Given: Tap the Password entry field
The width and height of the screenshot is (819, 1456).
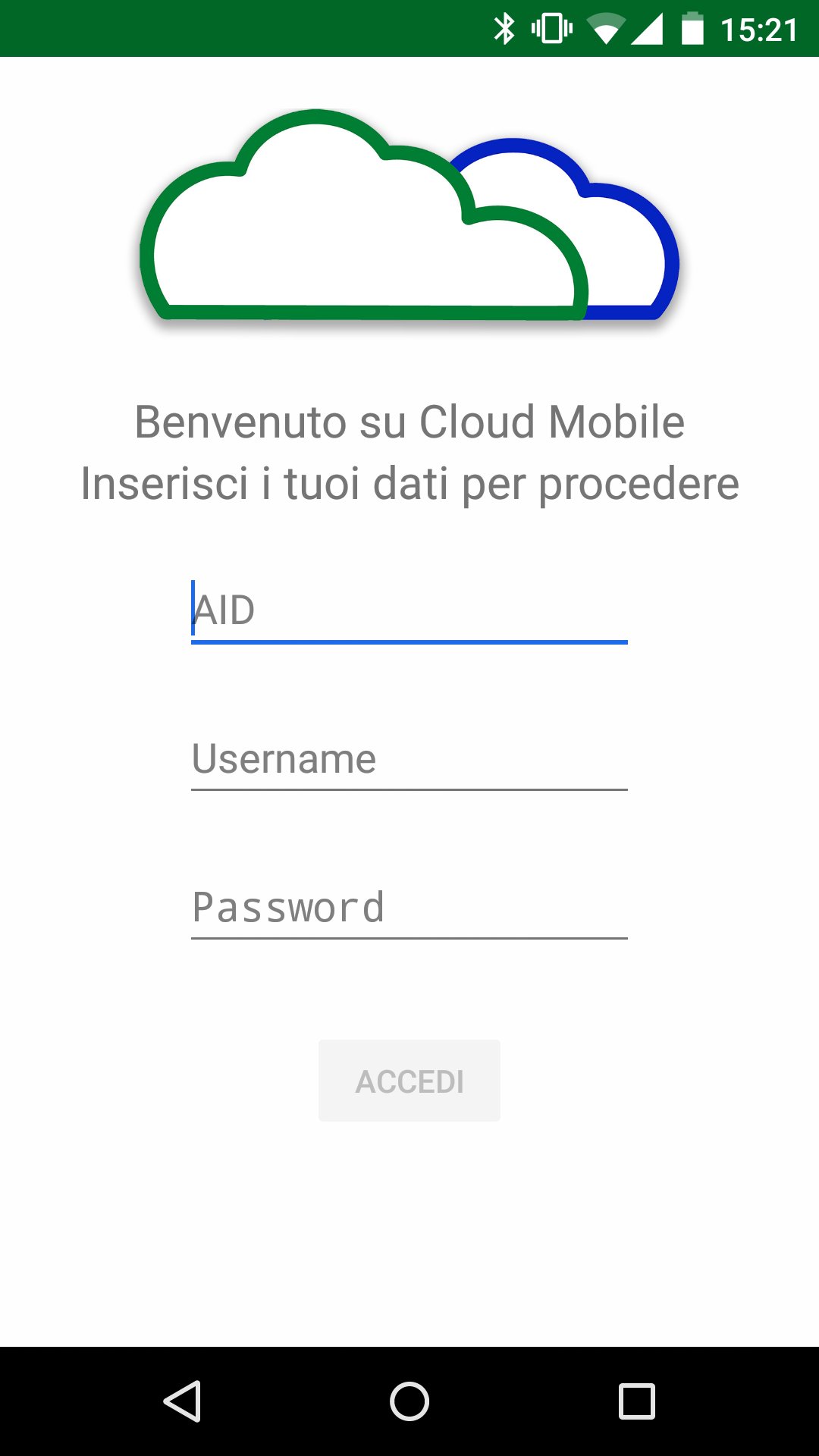Looking at the screenshot, I should (x=409, y=908).
